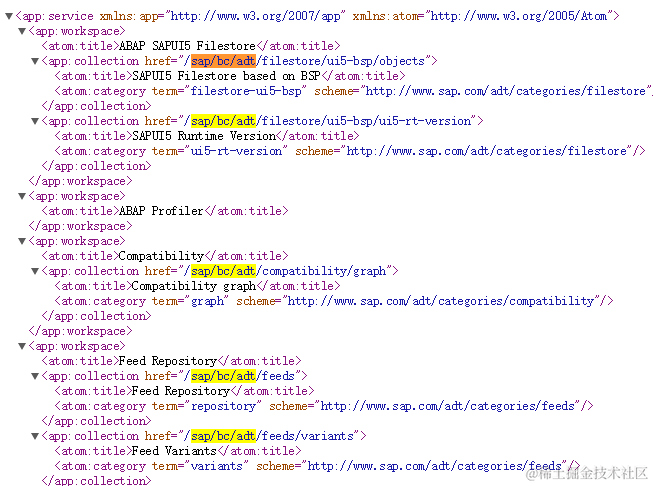Click the term value 'ui5-rt-version'
The image size is (653, 486).
[x=236, y=151]
